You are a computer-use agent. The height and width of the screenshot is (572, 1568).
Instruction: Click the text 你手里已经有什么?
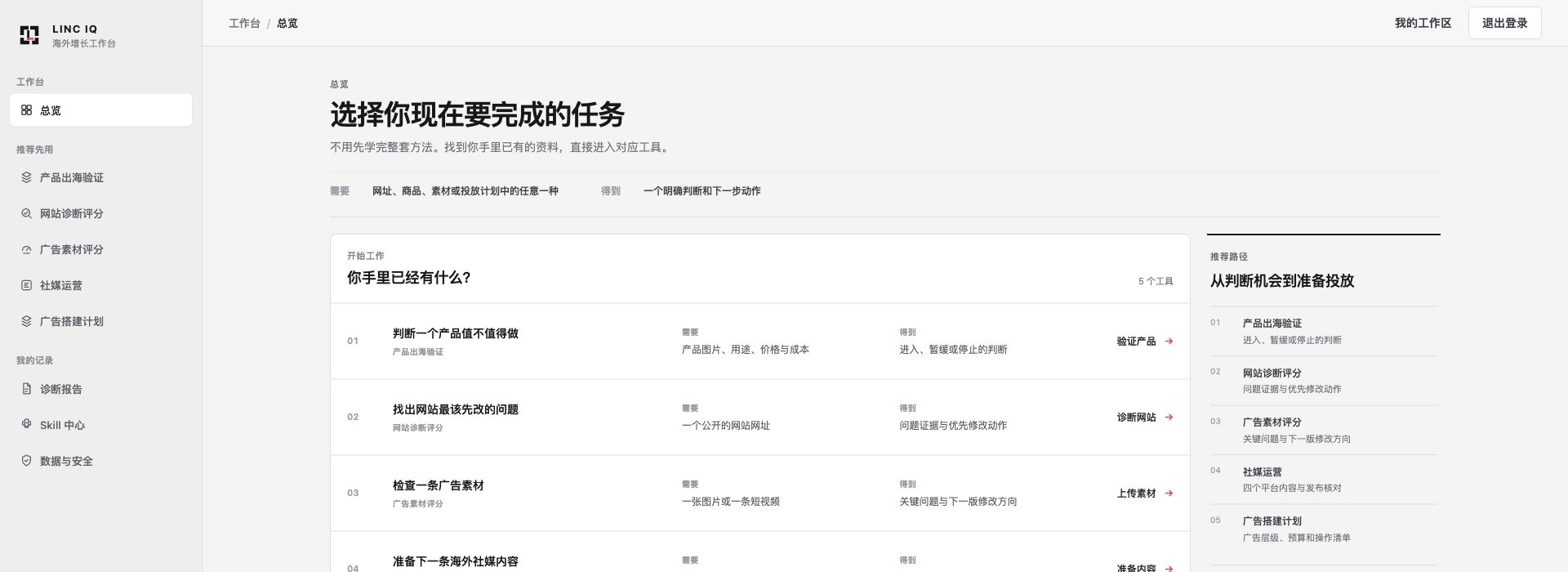[x=408, y=278]
